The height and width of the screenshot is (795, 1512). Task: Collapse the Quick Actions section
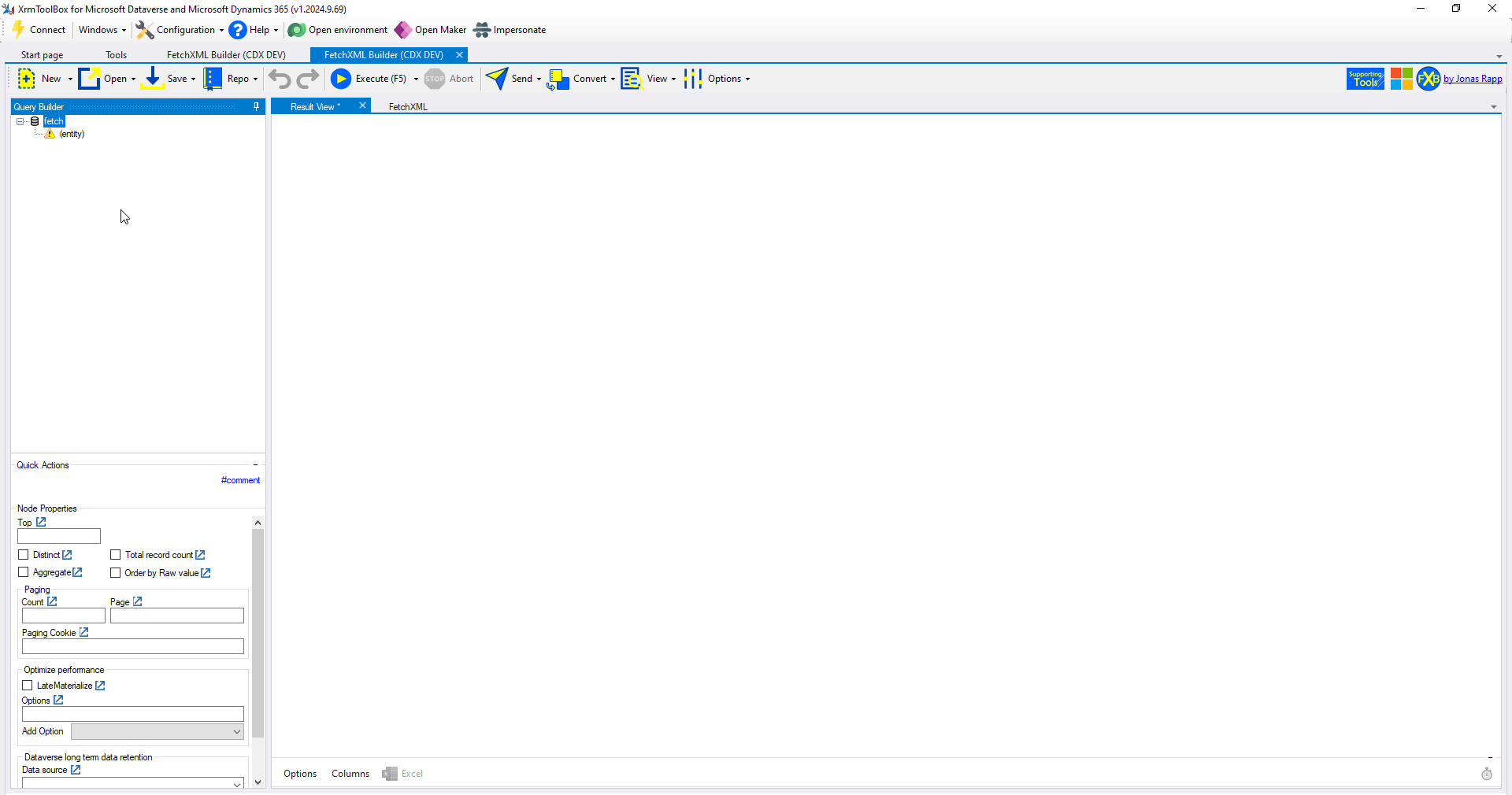click(255, 465)
